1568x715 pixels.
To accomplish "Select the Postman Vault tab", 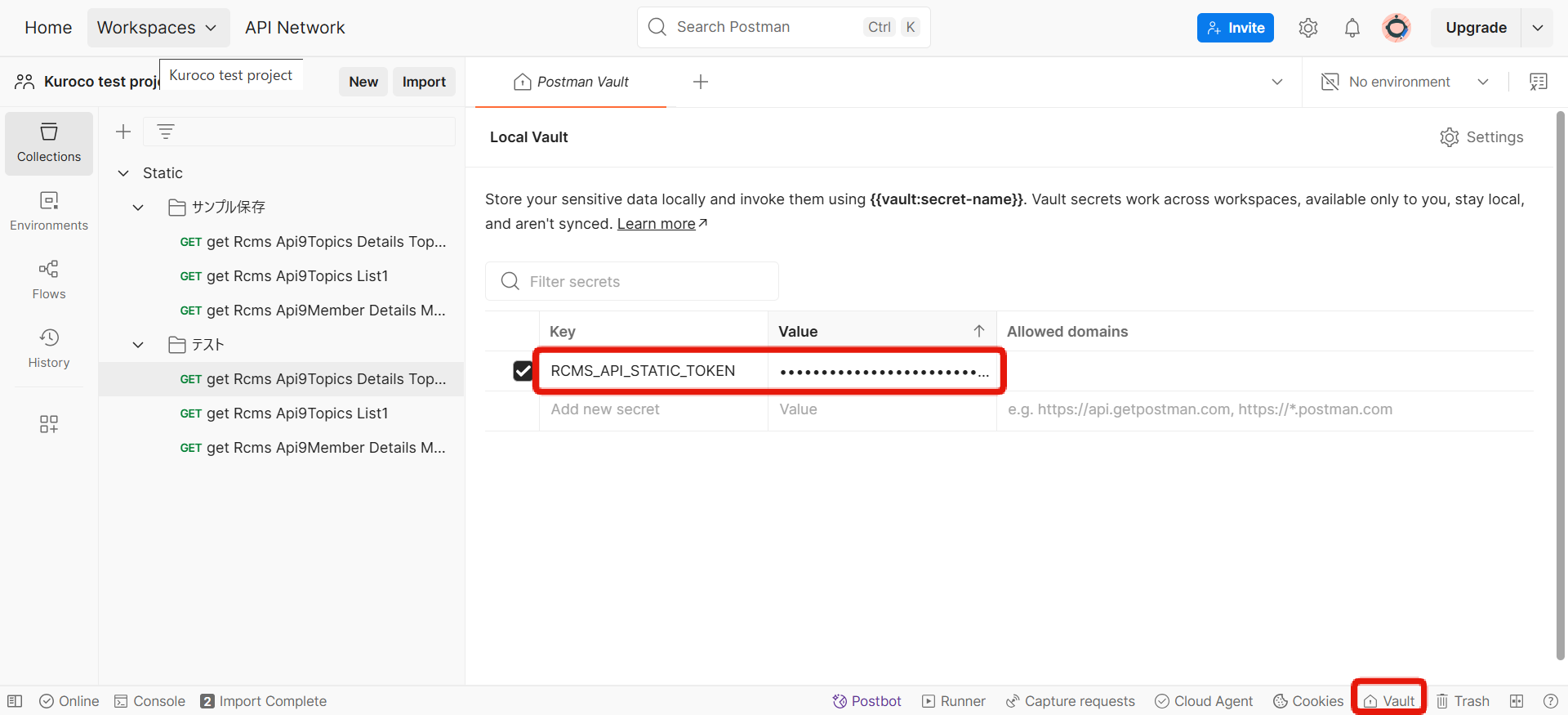I will 572,82.
